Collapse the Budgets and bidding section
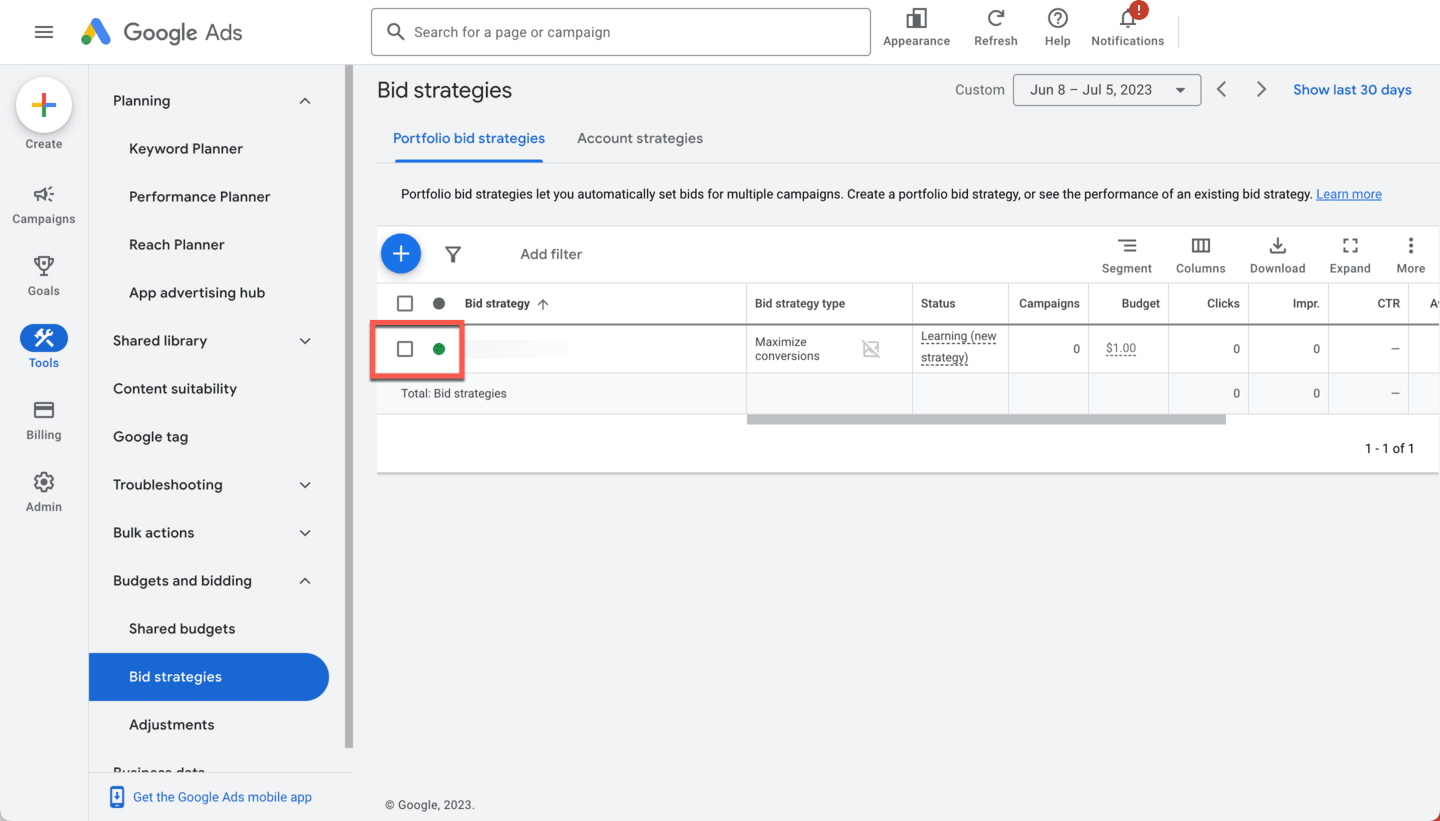The width and height of the screenshot is (1440, 821). point(305,581)
